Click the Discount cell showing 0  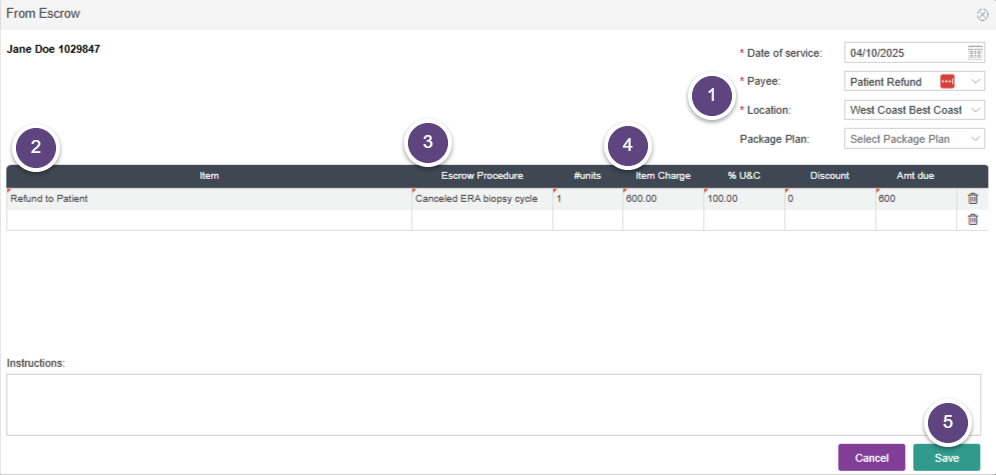pyautogui.click(x=830, y=199)
